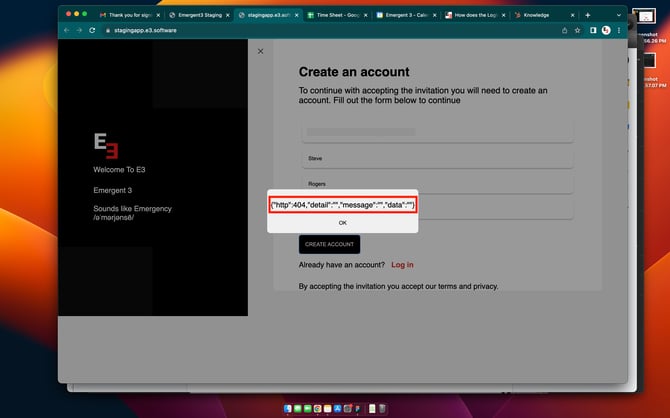
Task: Click the Steve first name field
Action: pyautogui.click(x=437, y=158)
